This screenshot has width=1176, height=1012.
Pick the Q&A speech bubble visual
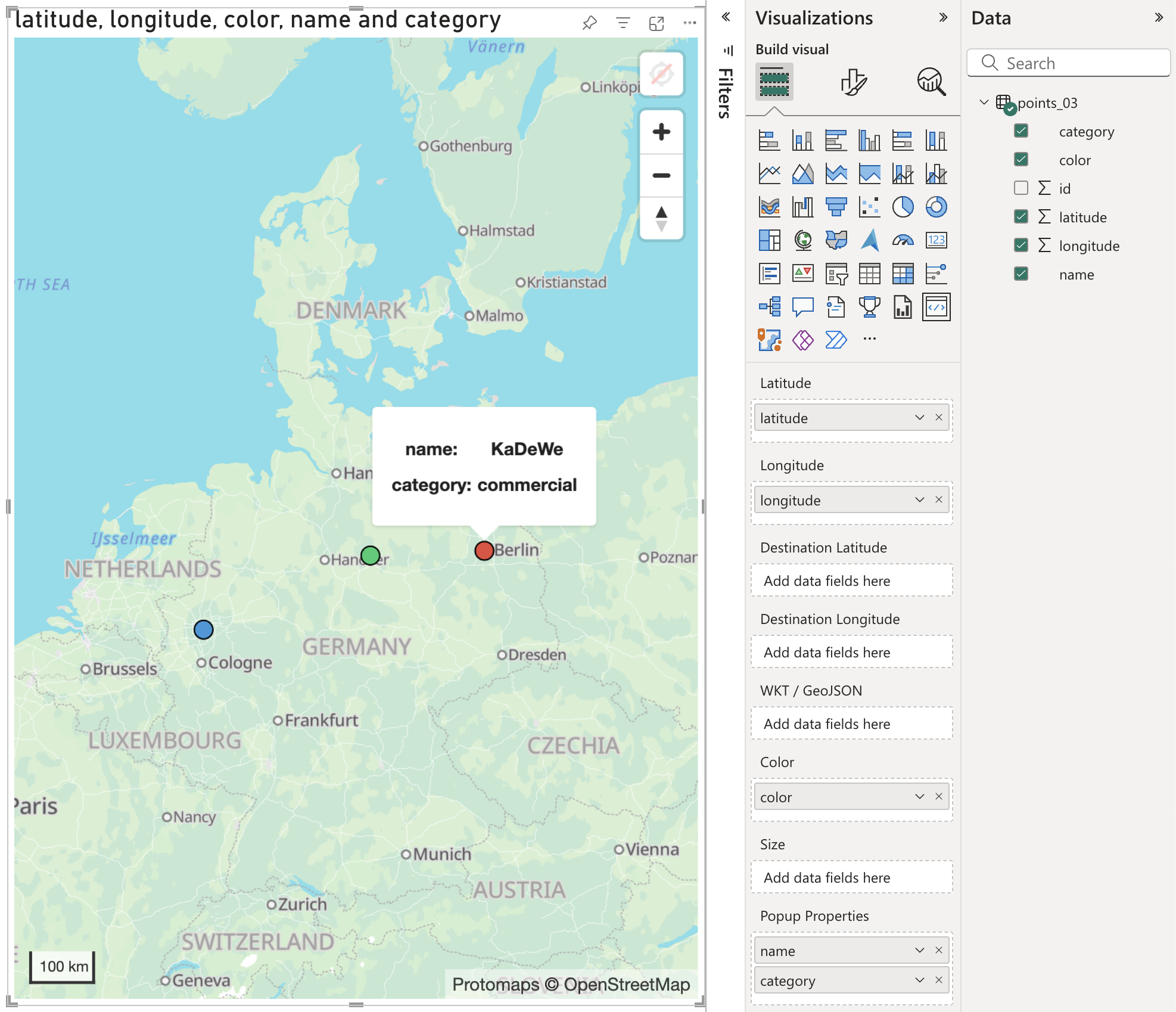(x=802, y=307)
